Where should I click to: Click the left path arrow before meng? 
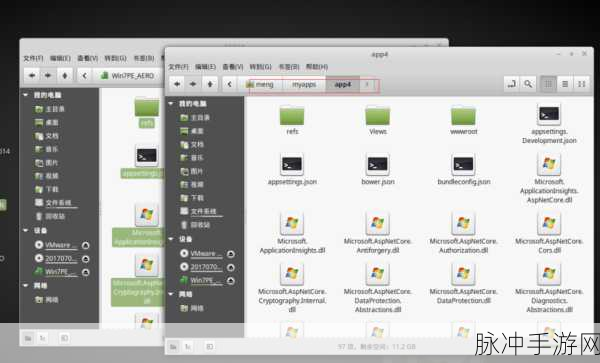click(x=229, y=84)
